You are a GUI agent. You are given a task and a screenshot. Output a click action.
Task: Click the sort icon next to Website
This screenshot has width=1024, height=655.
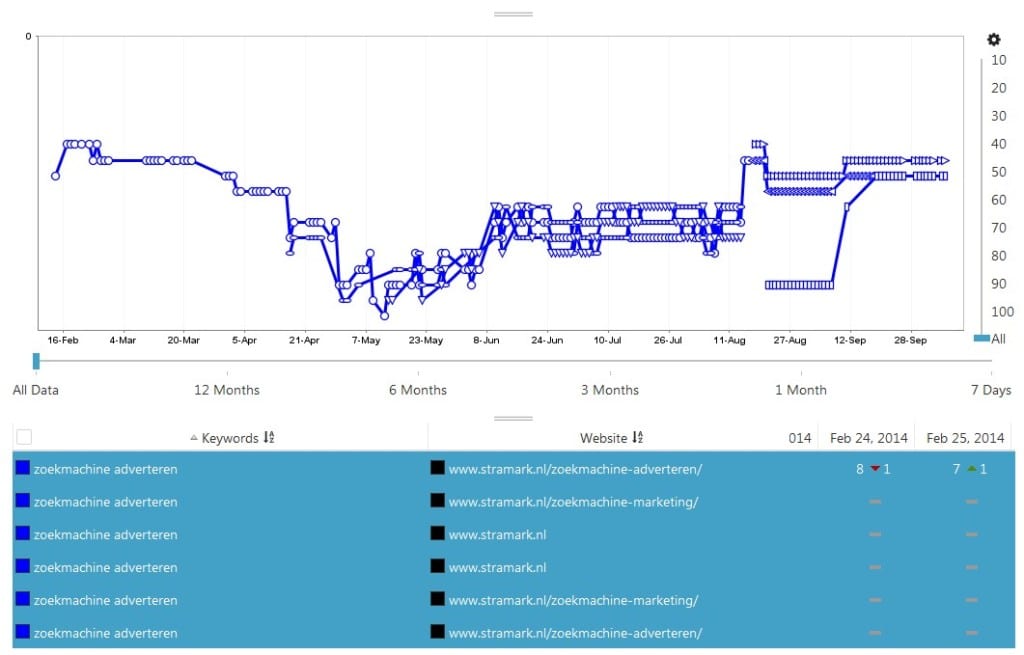pyautogui.click(x=637, y=438)
